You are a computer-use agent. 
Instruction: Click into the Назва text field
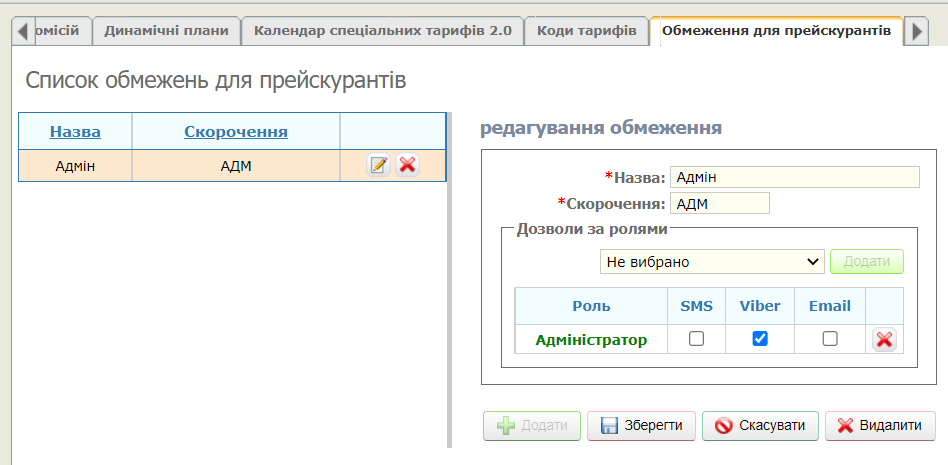(x=794, y=177)
